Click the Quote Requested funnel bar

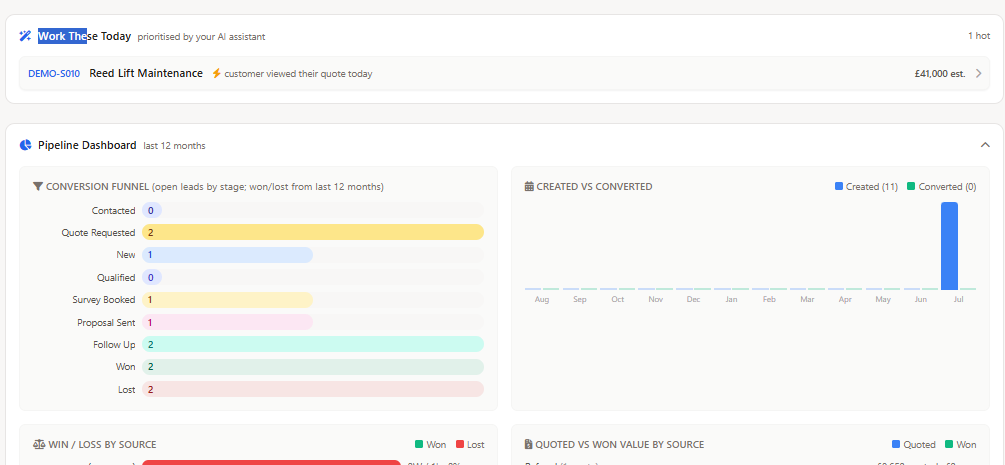coord(313,232)
